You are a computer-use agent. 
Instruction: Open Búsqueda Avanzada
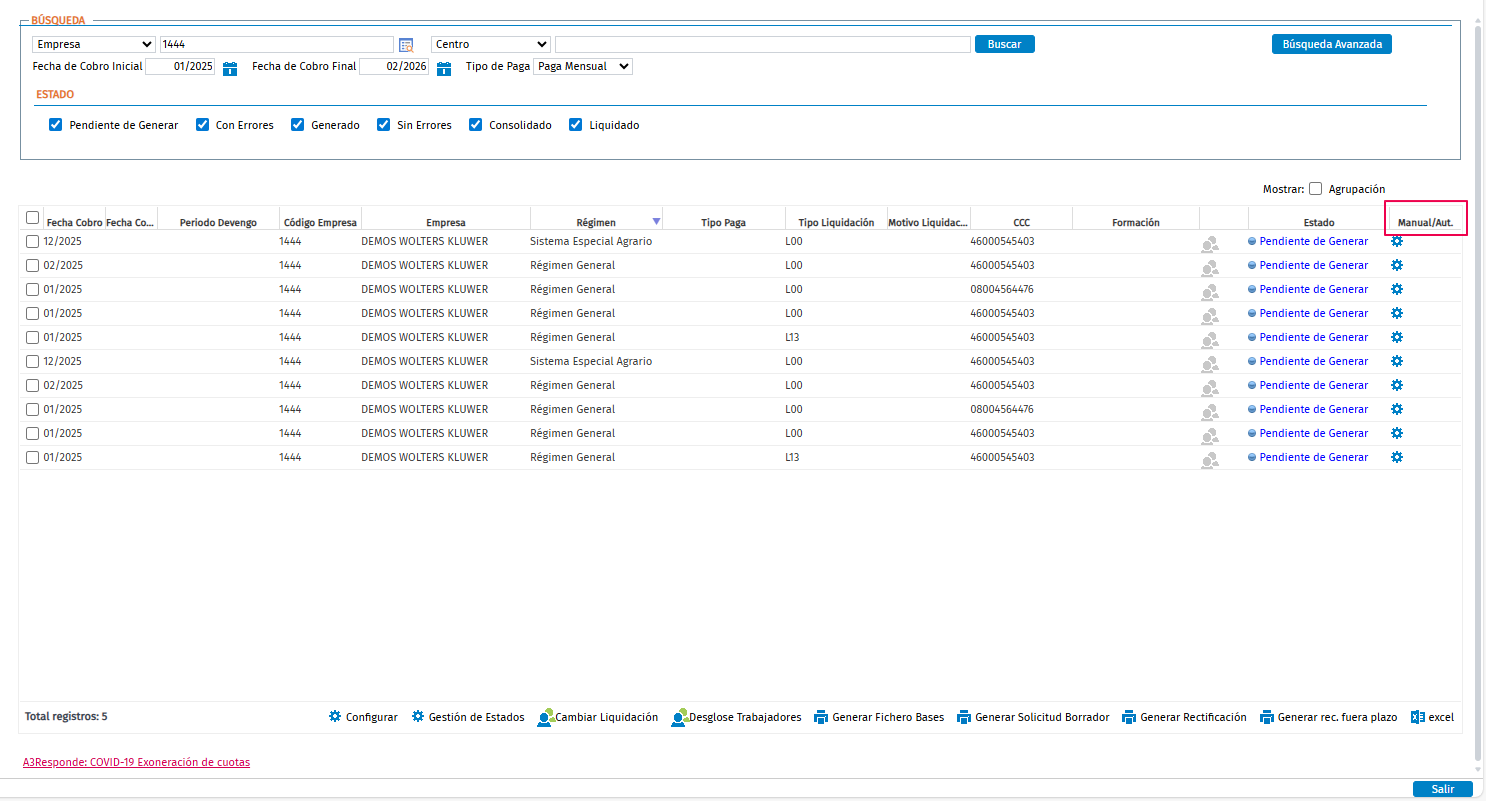point(1331,44)
